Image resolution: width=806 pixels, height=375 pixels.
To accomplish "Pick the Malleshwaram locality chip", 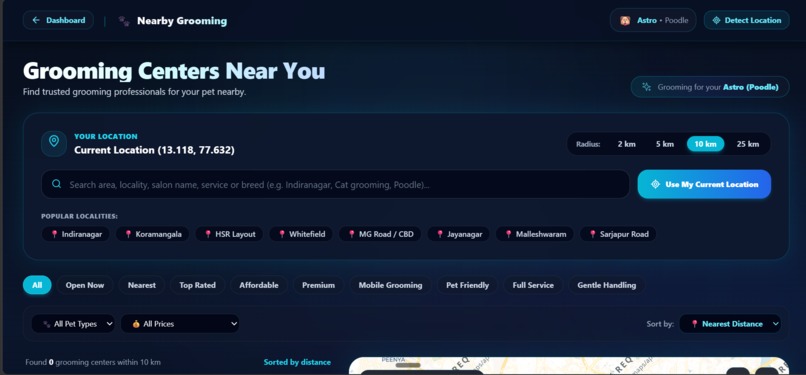I will coord(535,234).
